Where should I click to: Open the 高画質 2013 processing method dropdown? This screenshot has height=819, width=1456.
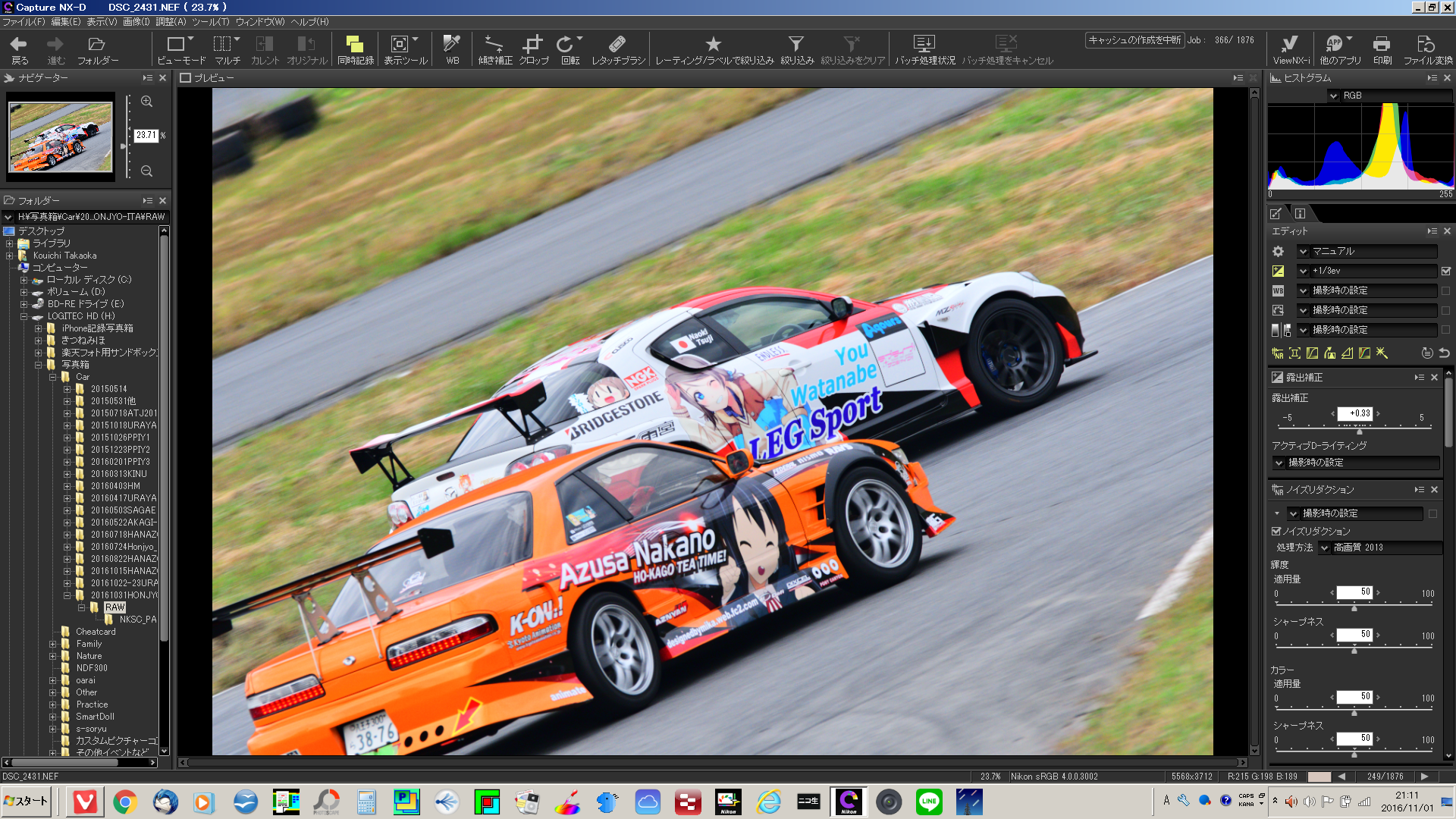tap(1325, 548)
